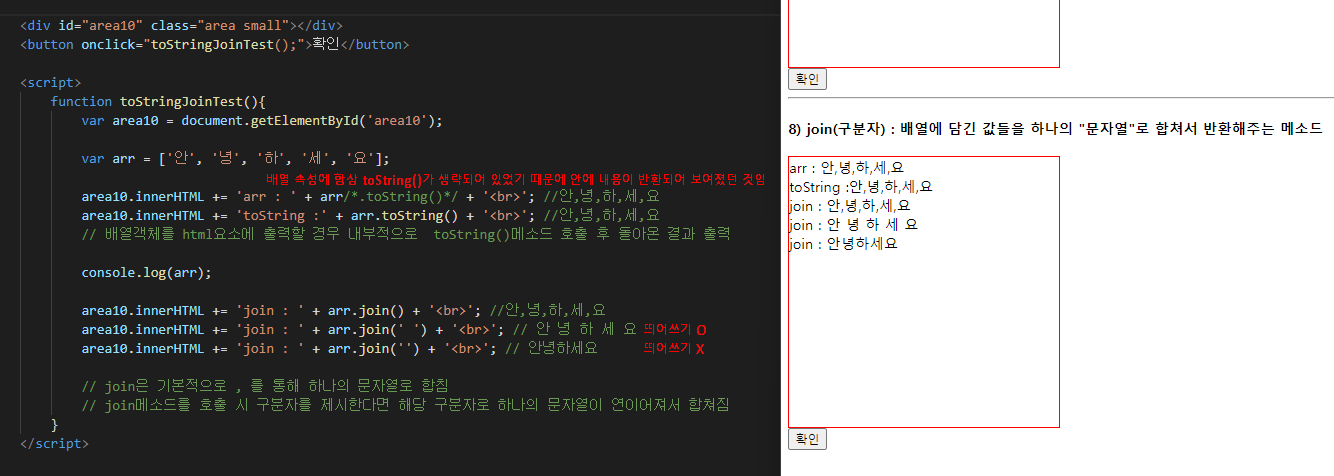Image resolution: width=1334 pixels, height=476 pixels.
Task: Click the code line containing 'arr/*.toString()*/'
Action: pos(370,196)
